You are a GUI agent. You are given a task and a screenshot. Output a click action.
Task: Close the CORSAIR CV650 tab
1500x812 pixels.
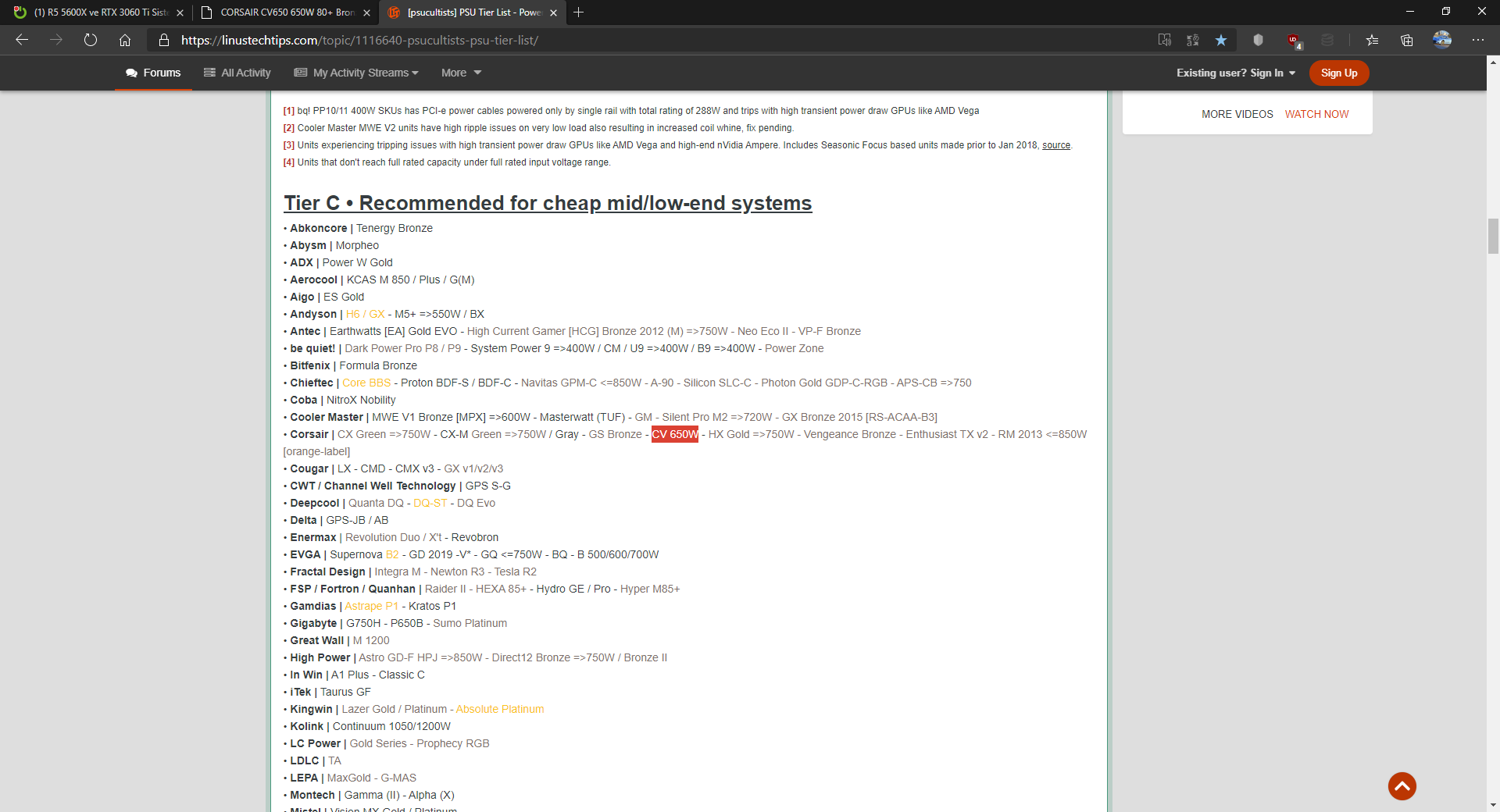pyautogui.click(x=366, y=12)
